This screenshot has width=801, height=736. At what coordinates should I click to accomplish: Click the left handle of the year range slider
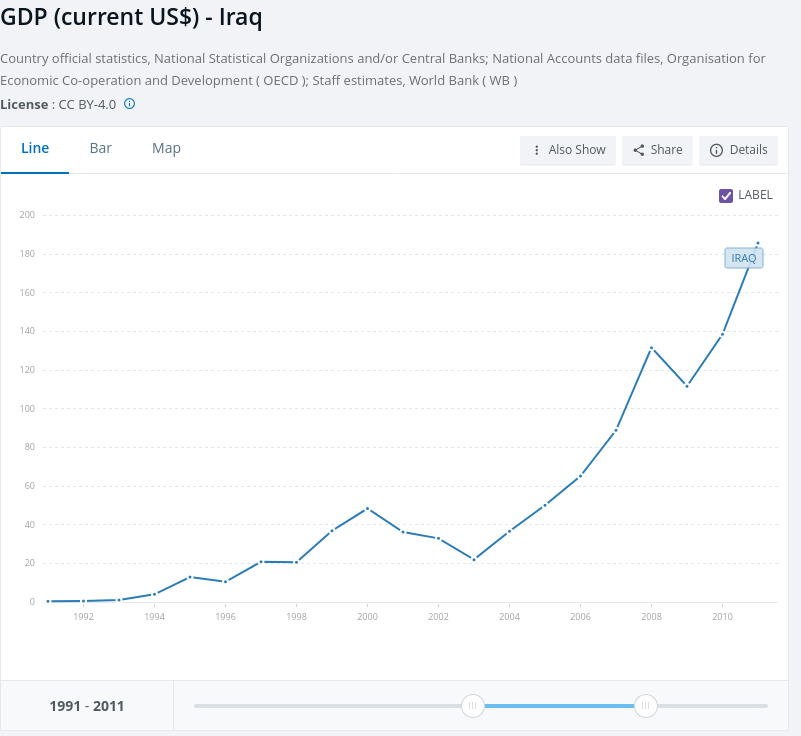tap(473, 706)
